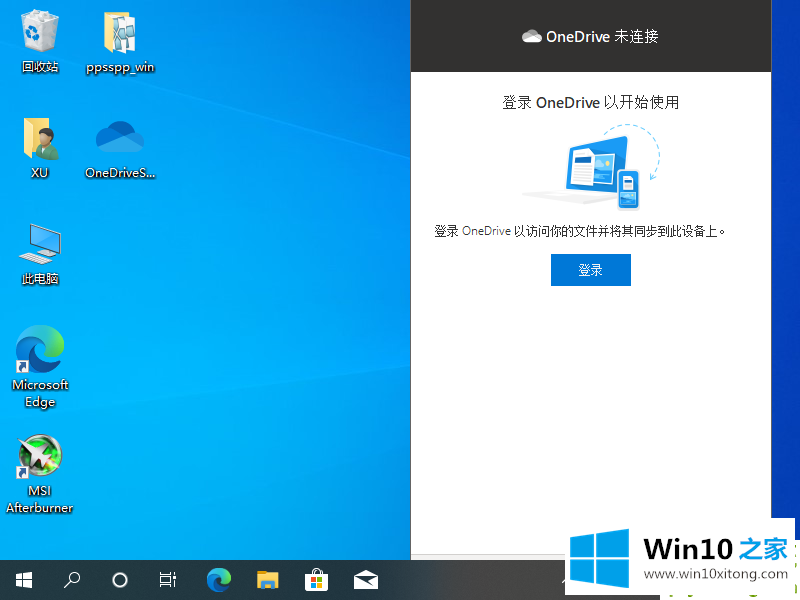Image resolution: width=800 pixels, height=600 pixels.
Task: Open Microsoft Store from taskbar
Action: (316, 580)
